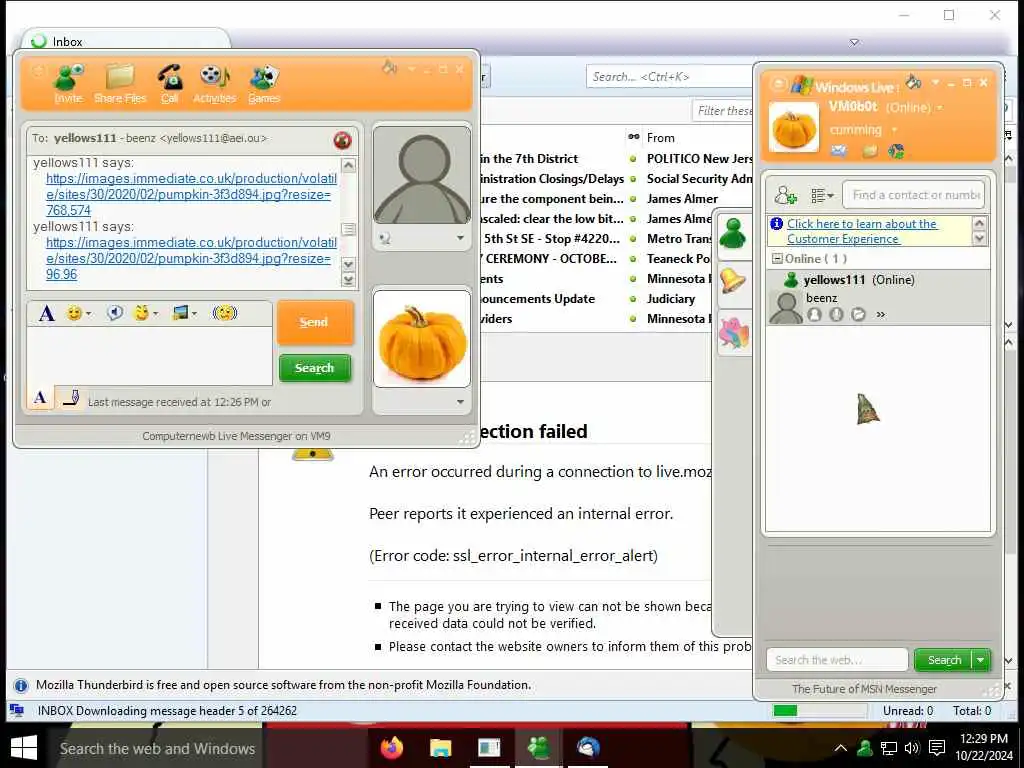This screenshot has height=768, width=1024.
Task: Click inside the message compose box
Action: [x=150, y=356]
